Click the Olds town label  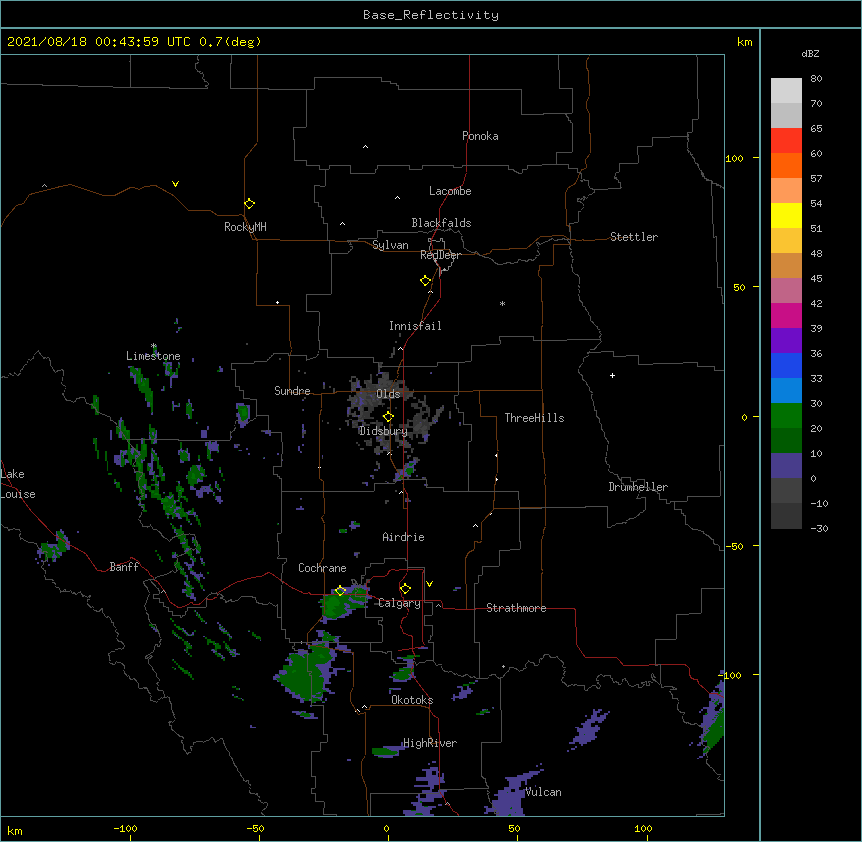click(388, 394)
